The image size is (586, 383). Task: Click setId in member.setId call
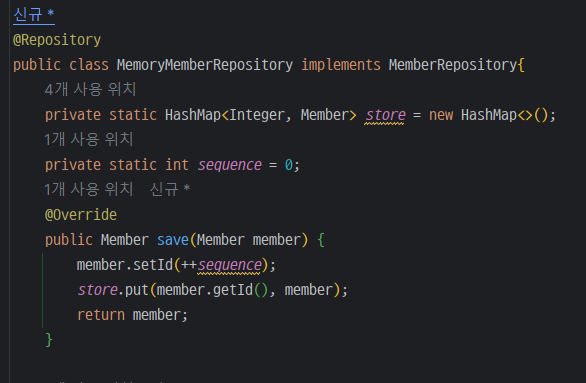pyautogui.click(x=153, y=265)
